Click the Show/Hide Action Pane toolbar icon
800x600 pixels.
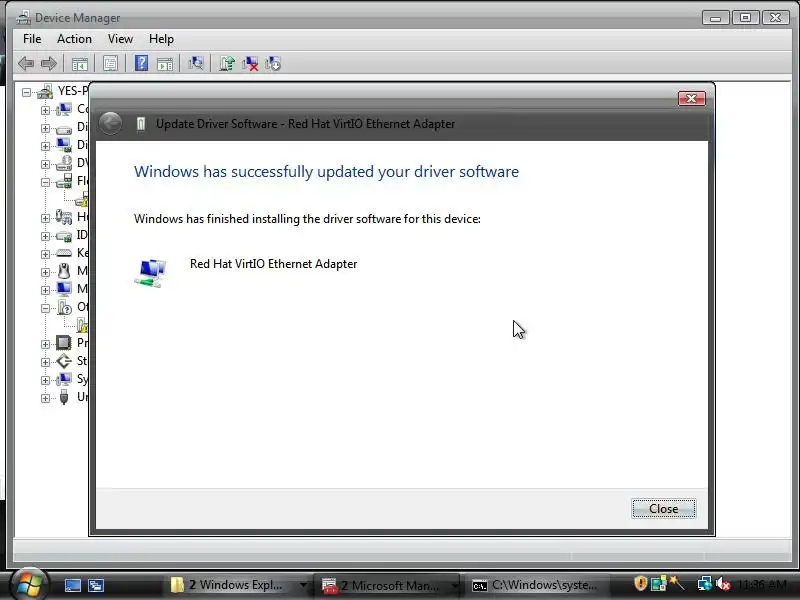pyautogui.click(x=165, y=64)
